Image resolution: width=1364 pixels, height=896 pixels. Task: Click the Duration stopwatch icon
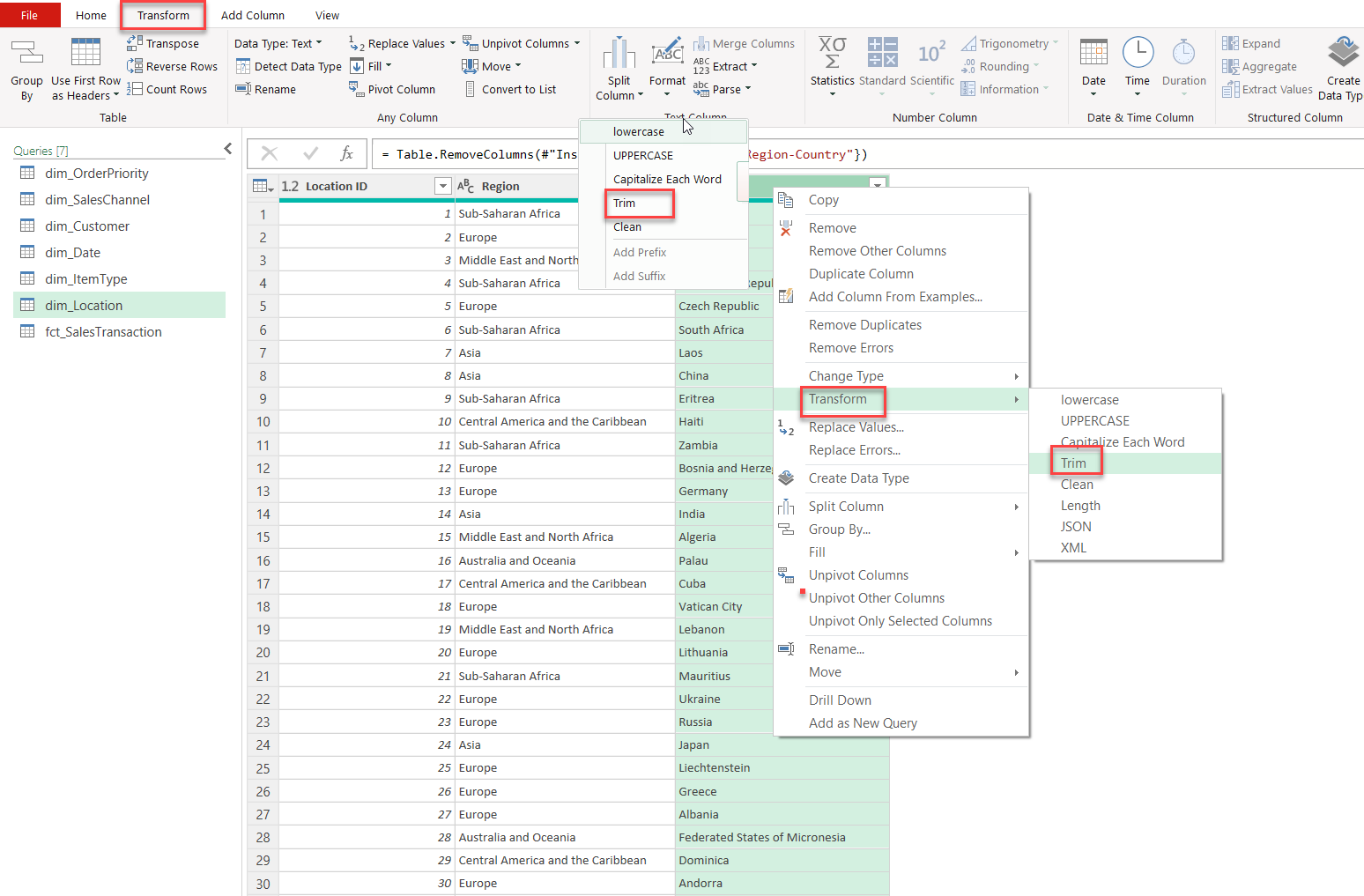[x=1183, y=53]
